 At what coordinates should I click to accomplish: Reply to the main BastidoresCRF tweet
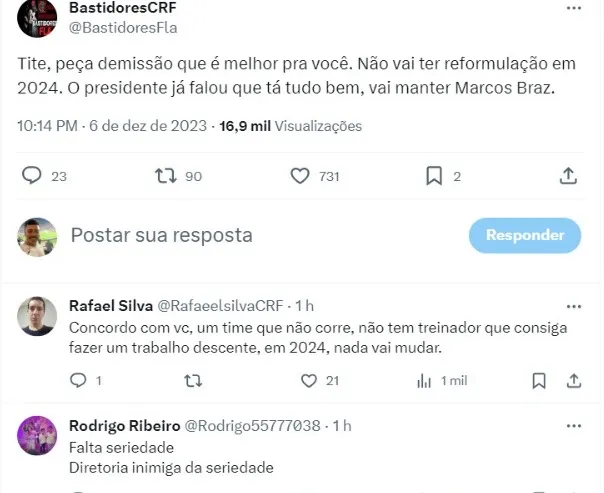tap(32, 176)
